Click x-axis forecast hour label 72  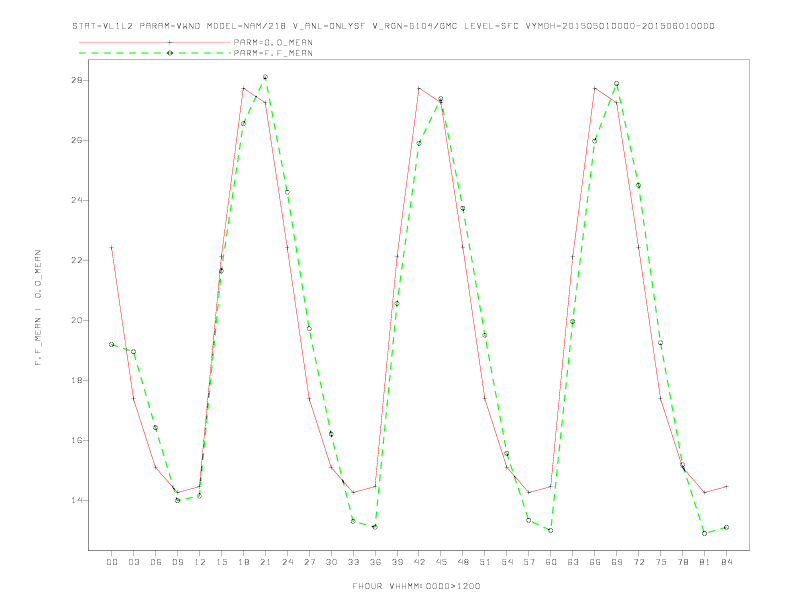pos(638,562)
